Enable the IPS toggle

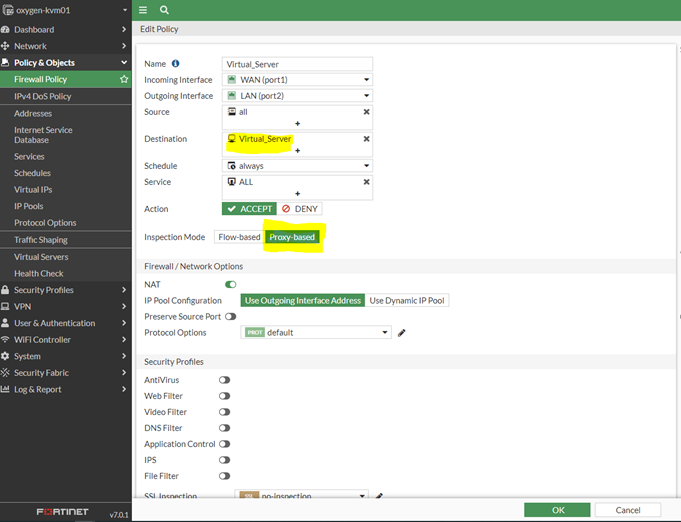225,460
